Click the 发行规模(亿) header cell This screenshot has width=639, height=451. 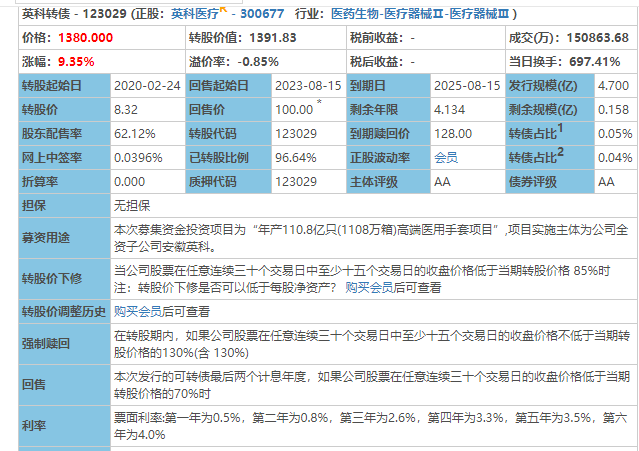[550, 86]
